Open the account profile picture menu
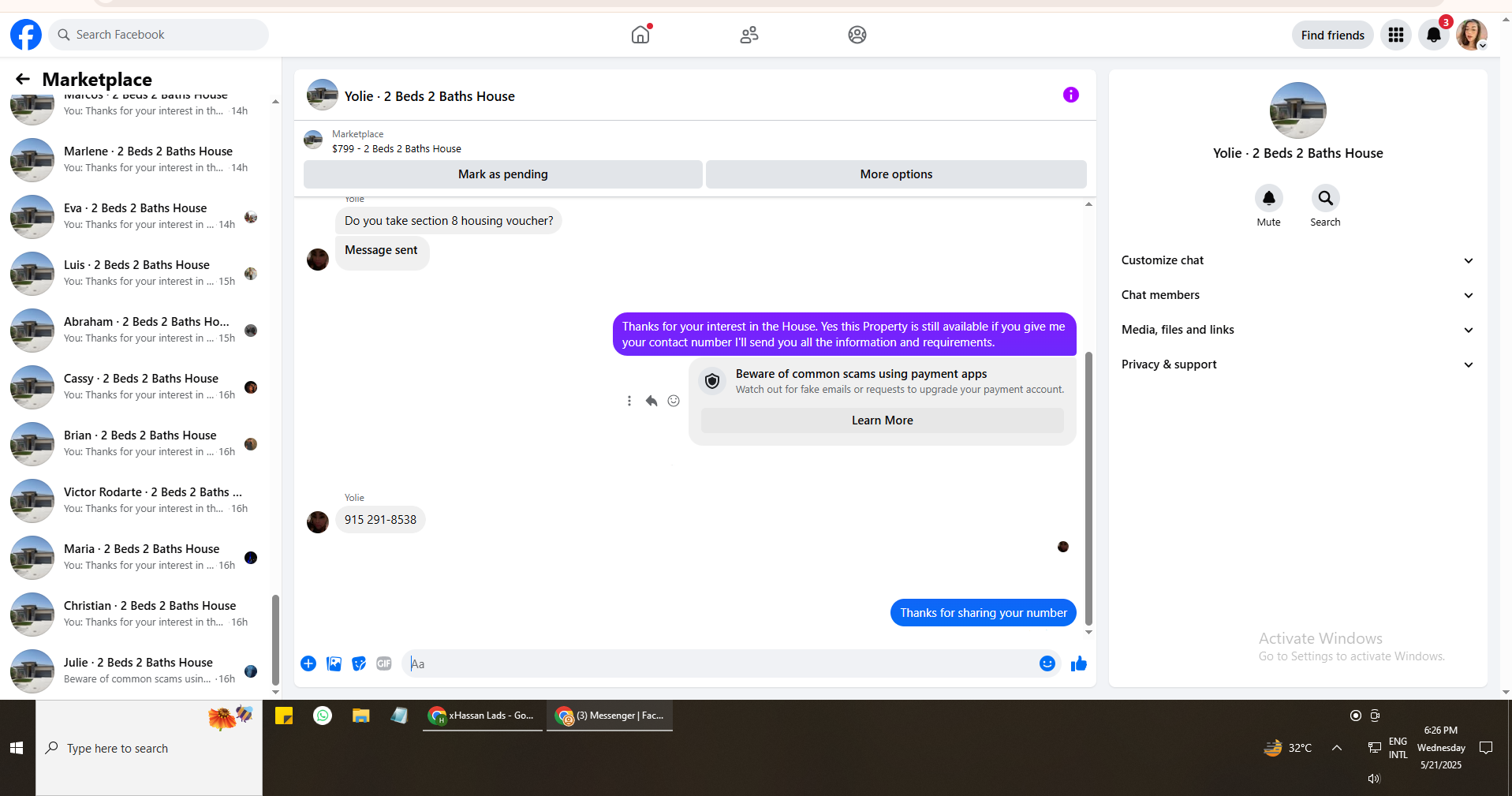The image size is (1512, 796). 1472,35
